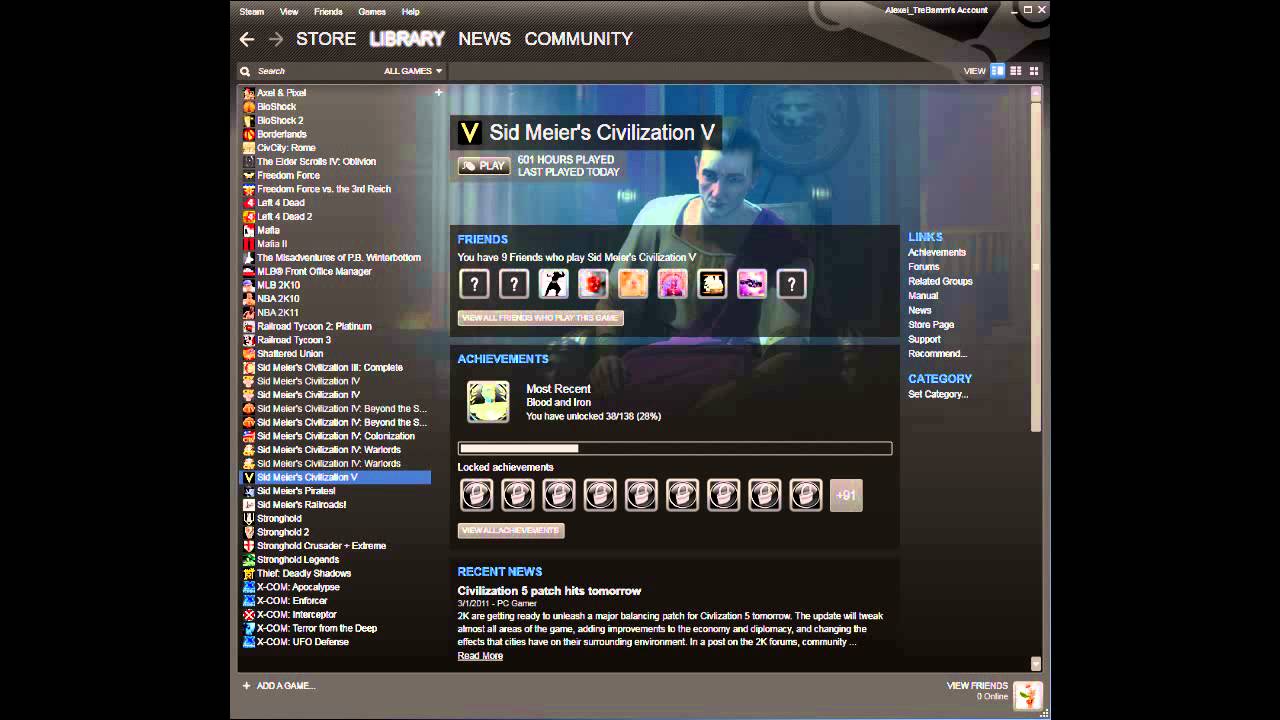Click Civilization V logo icon in header
The image size is (1280, 720).
[x=470, y=133]
